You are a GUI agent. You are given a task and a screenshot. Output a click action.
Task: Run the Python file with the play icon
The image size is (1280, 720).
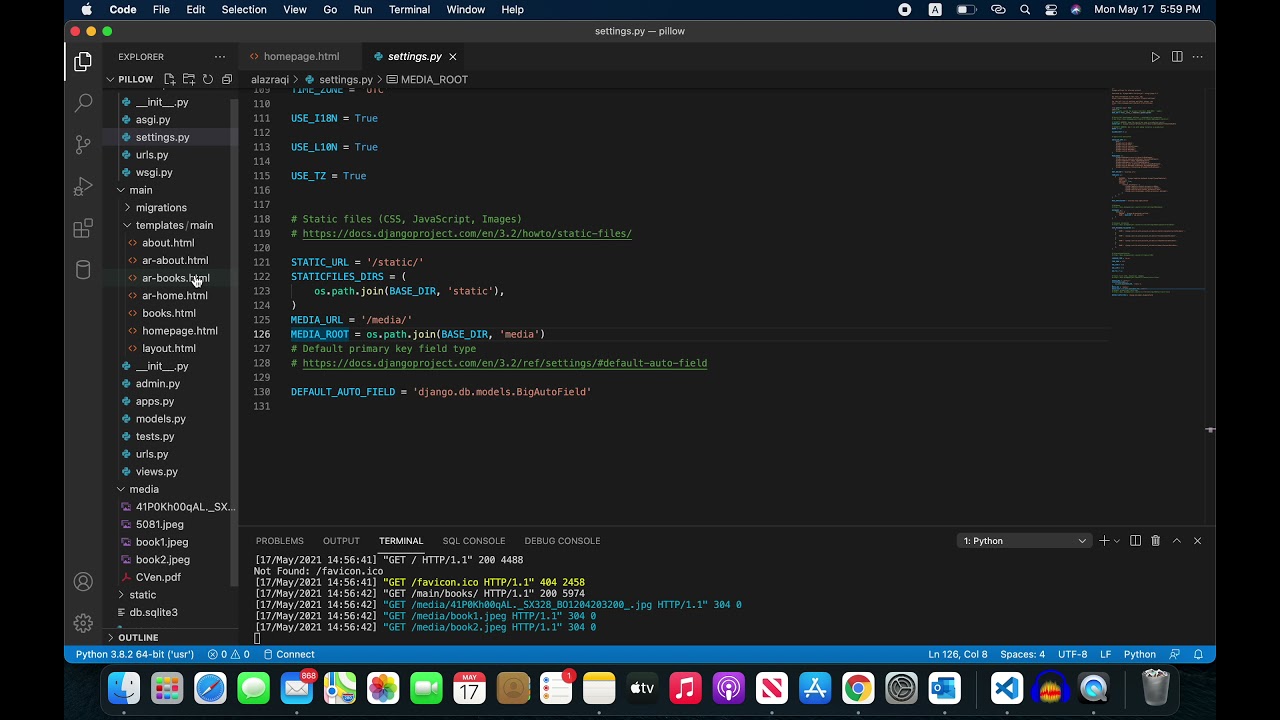(1155, 57)
